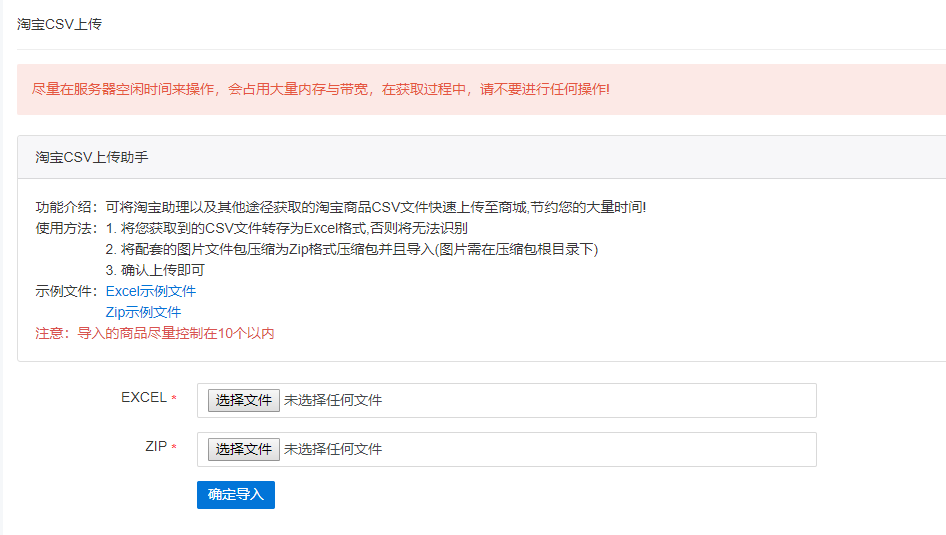
Task: Click the ZIP file input field
Action: tap(507, 449)
